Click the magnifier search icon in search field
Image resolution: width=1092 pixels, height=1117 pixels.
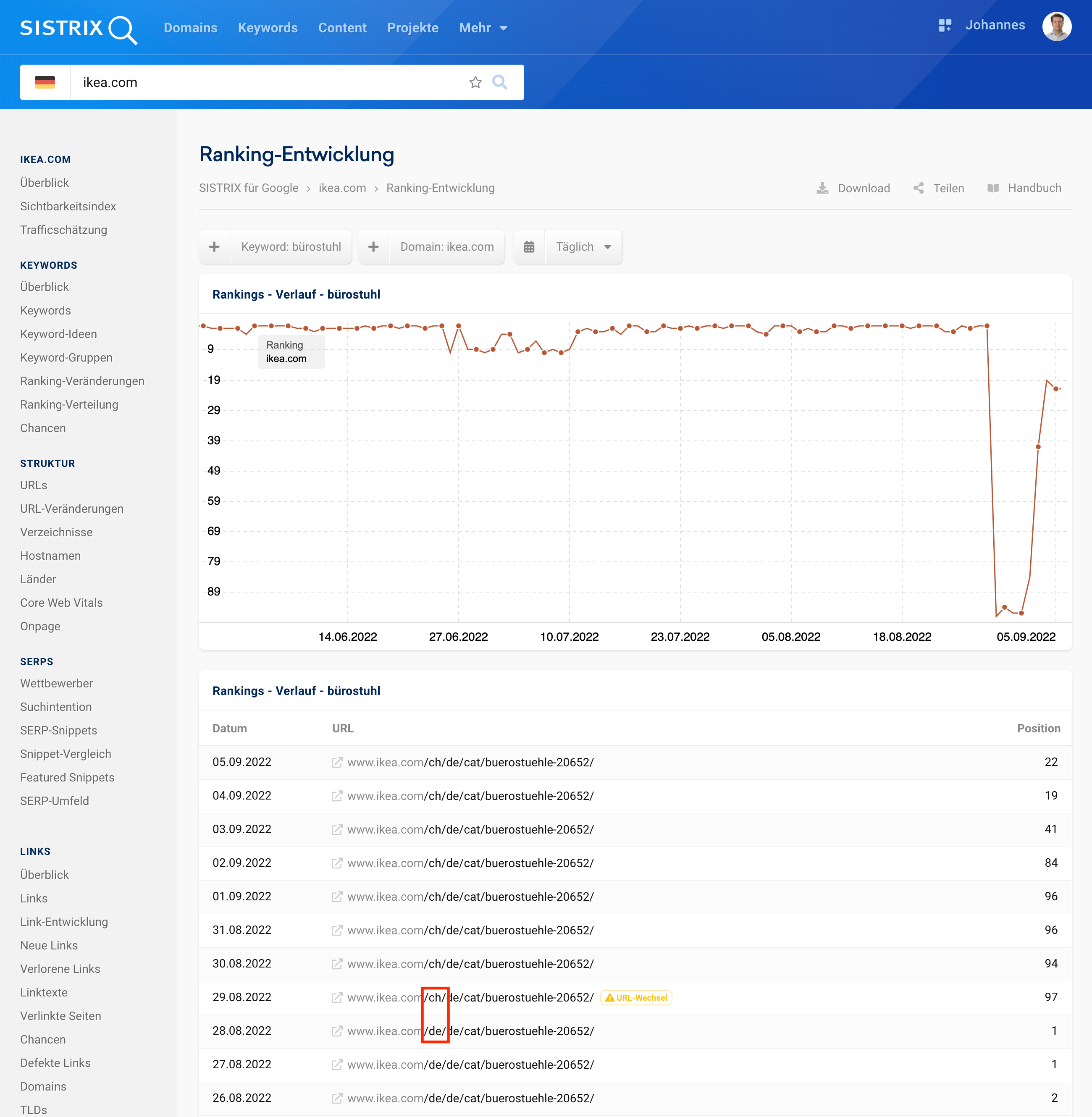point(499,83)
